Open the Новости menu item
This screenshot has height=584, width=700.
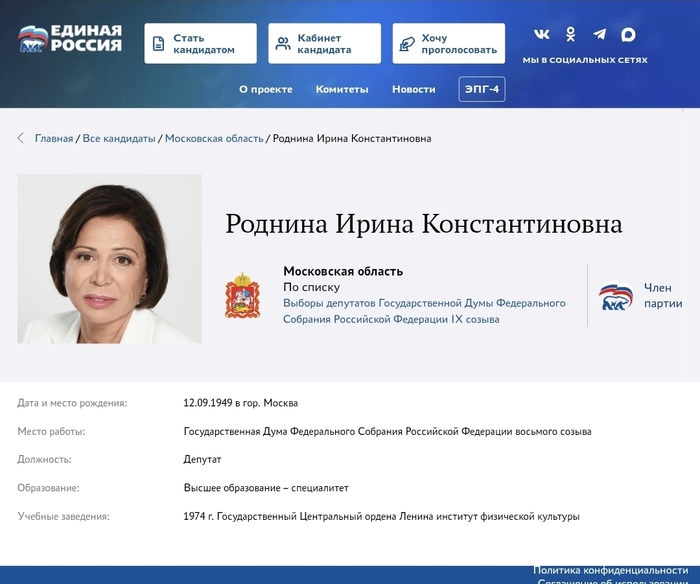(414, 89)
